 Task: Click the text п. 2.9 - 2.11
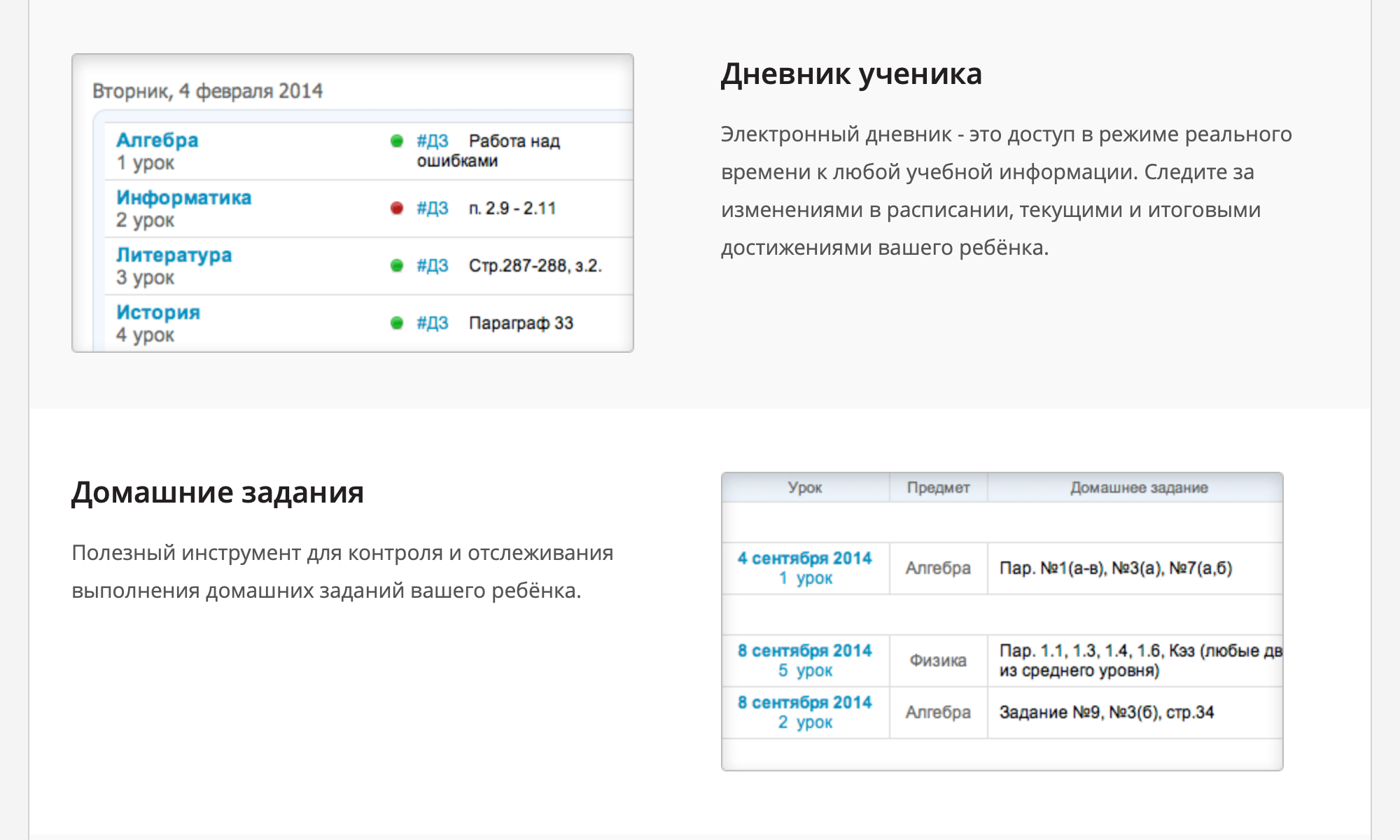512,208
